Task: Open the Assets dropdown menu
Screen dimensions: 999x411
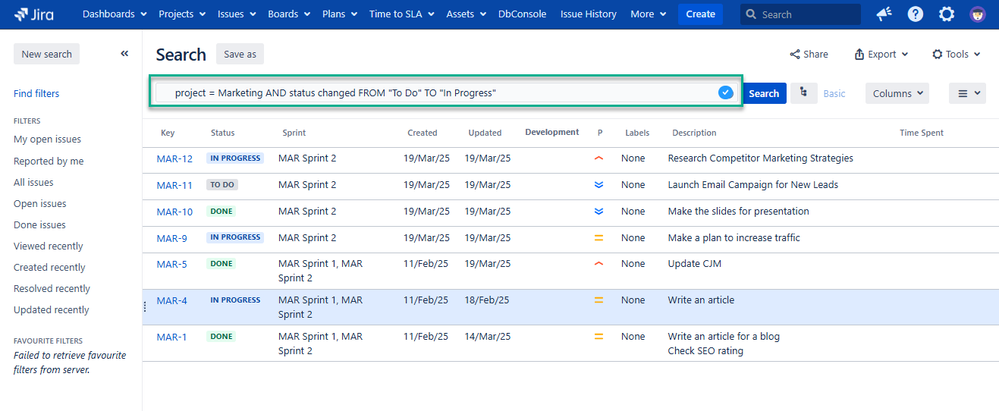Action: click(x=466, y=14)
